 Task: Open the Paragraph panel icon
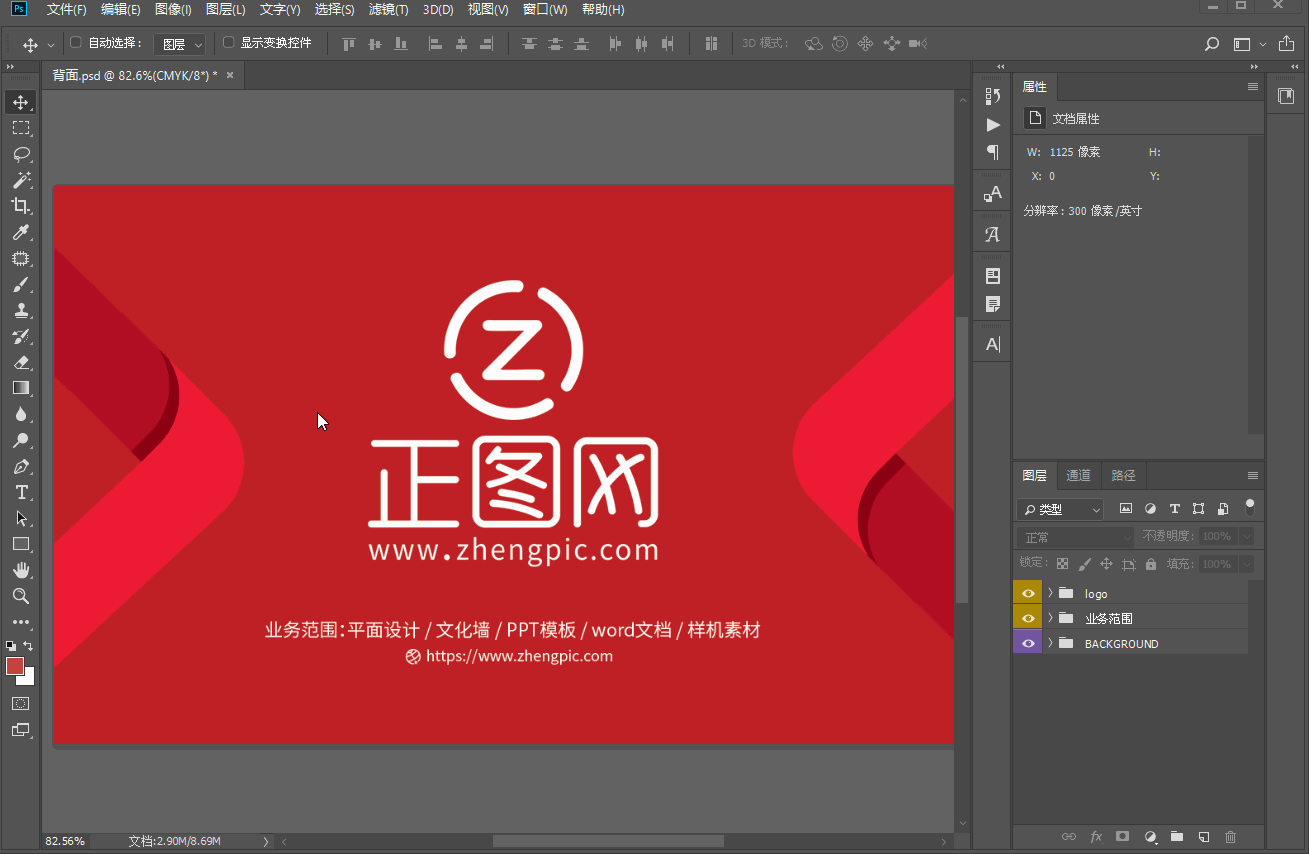993,152
